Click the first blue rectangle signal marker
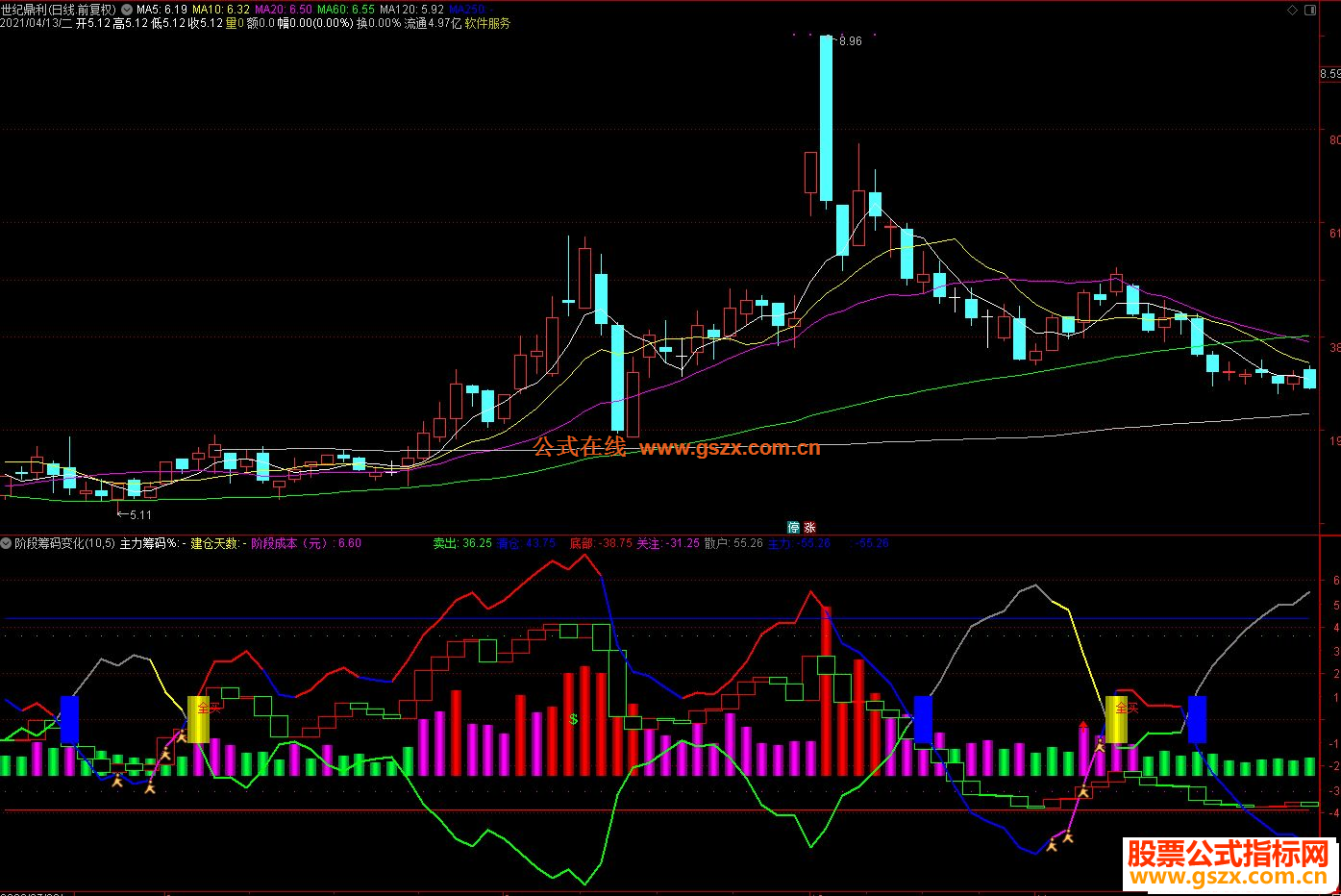 (x=69, y=719)
